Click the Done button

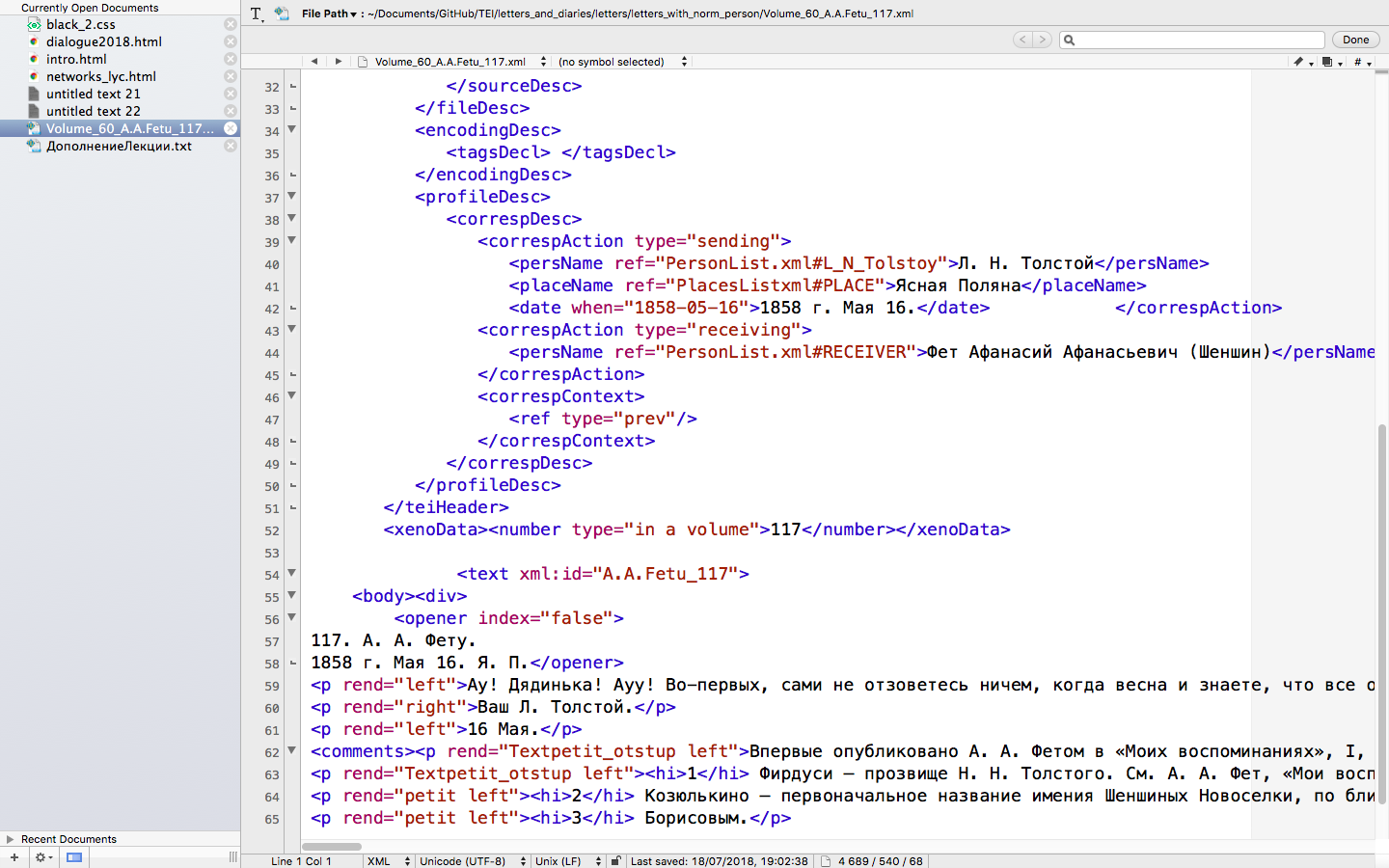click(x=1355, y=40)
